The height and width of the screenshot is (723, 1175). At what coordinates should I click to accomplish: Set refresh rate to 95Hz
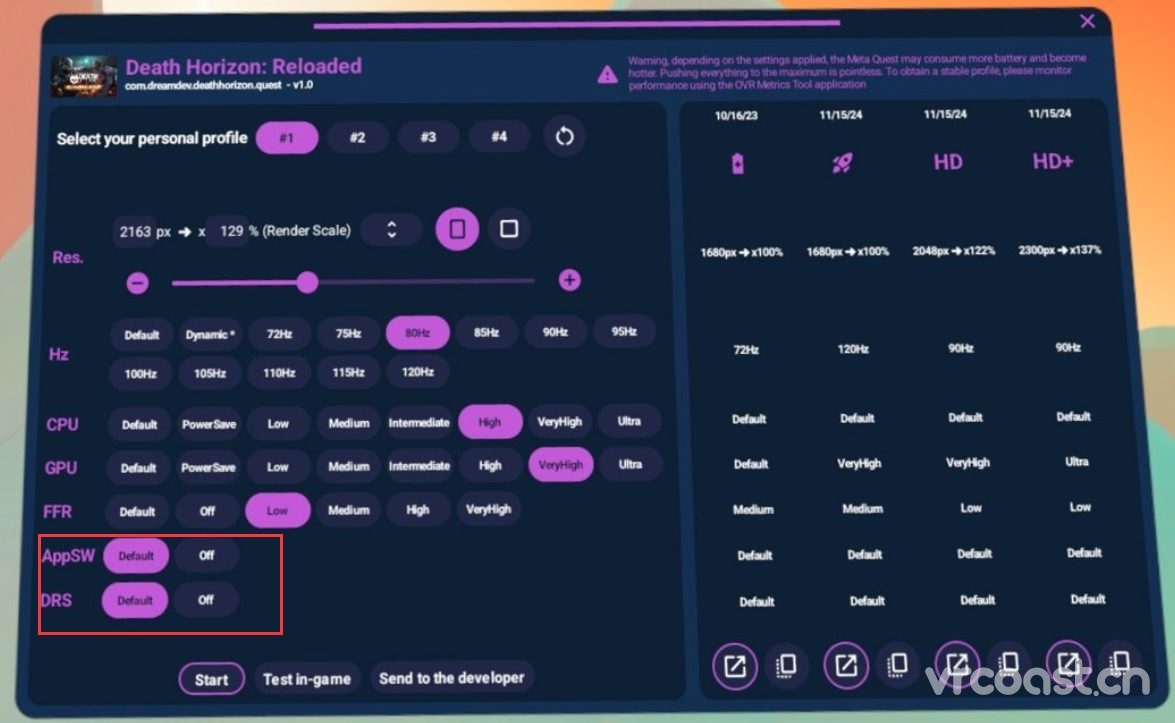(624, 331)
